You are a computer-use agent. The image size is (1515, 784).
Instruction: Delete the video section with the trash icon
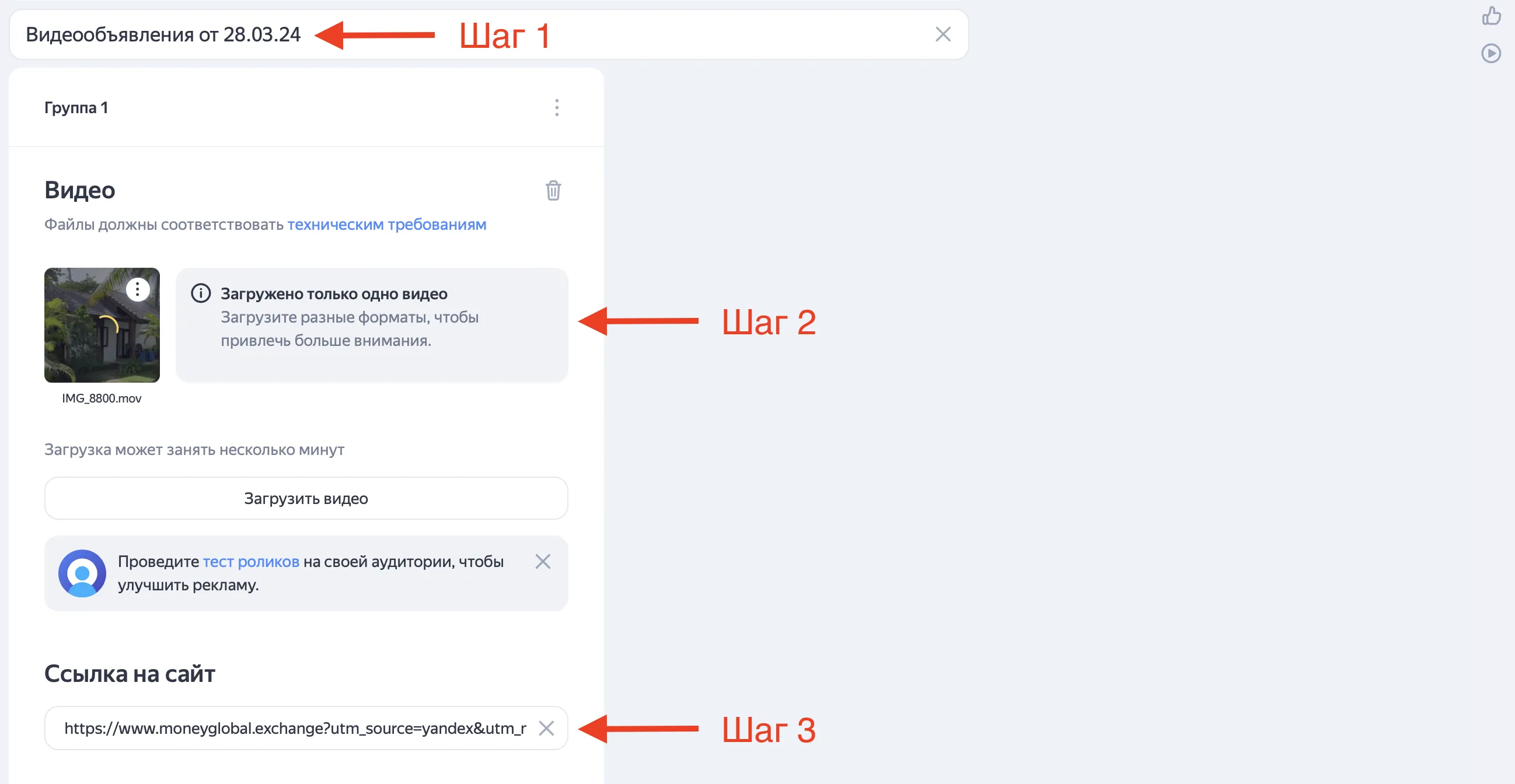[553, 190]
